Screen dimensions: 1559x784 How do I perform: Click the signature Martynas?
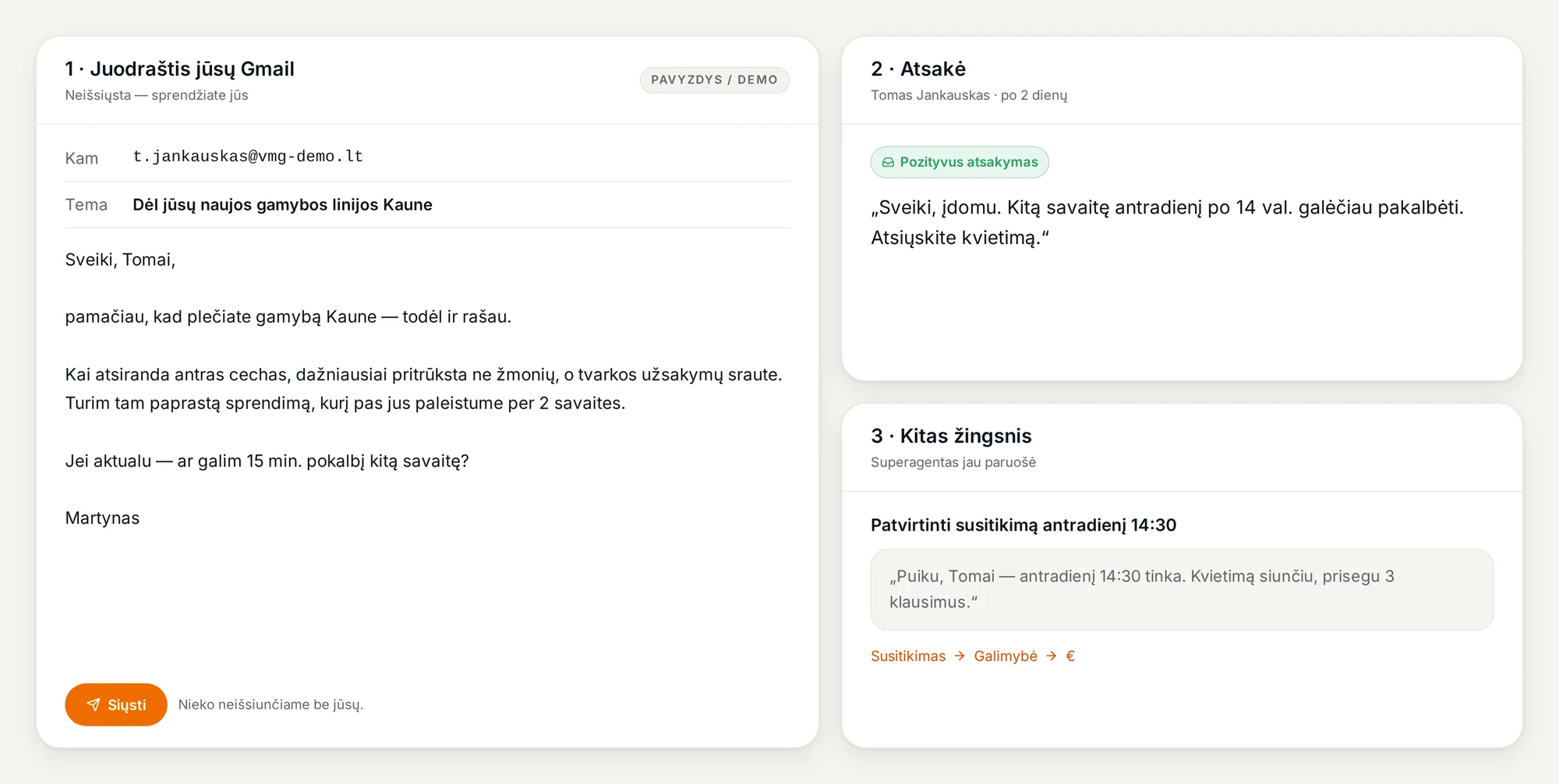tap(102, 518)
